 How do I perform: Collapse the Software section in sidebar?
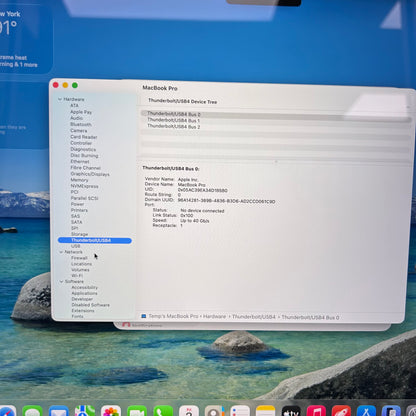pos(61,281)
